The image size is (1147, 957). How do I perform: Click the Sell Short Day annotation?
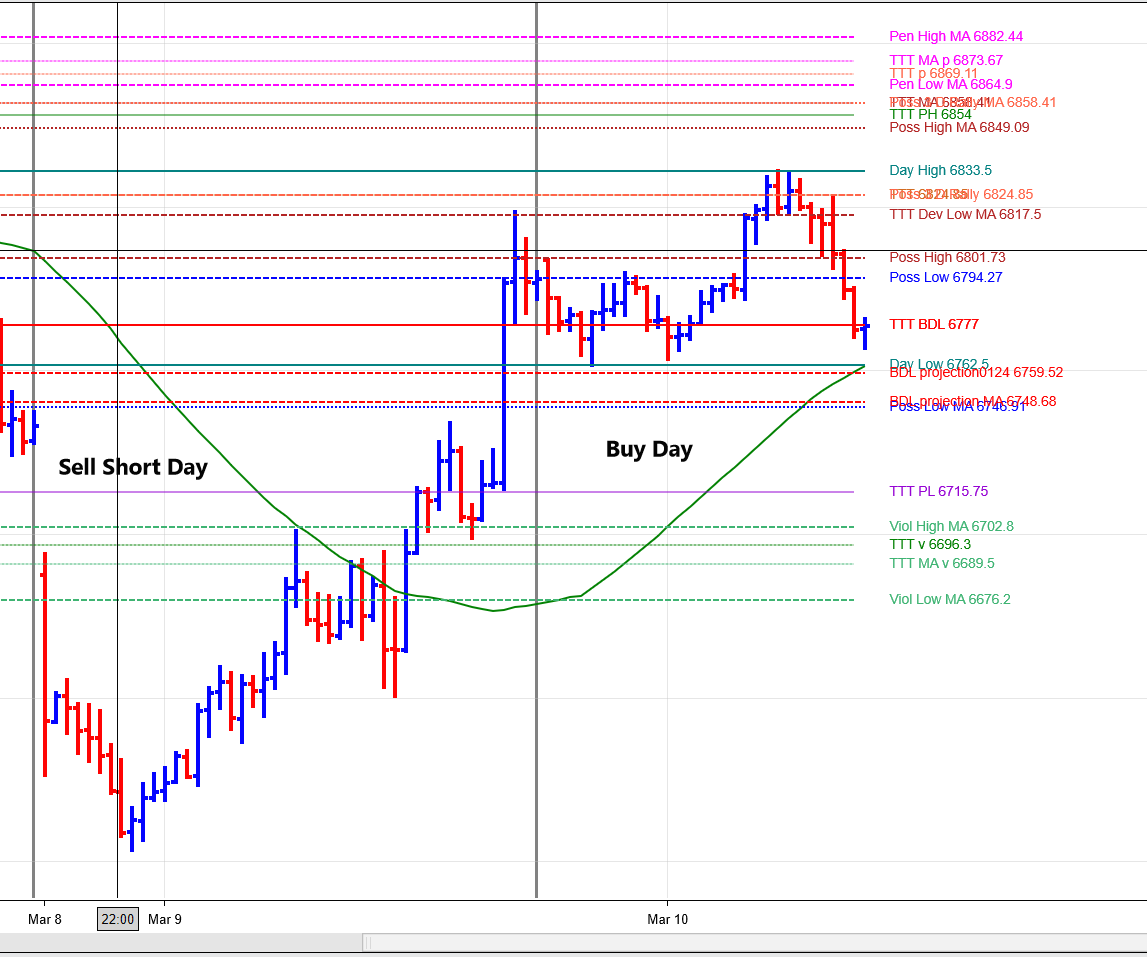133,468
